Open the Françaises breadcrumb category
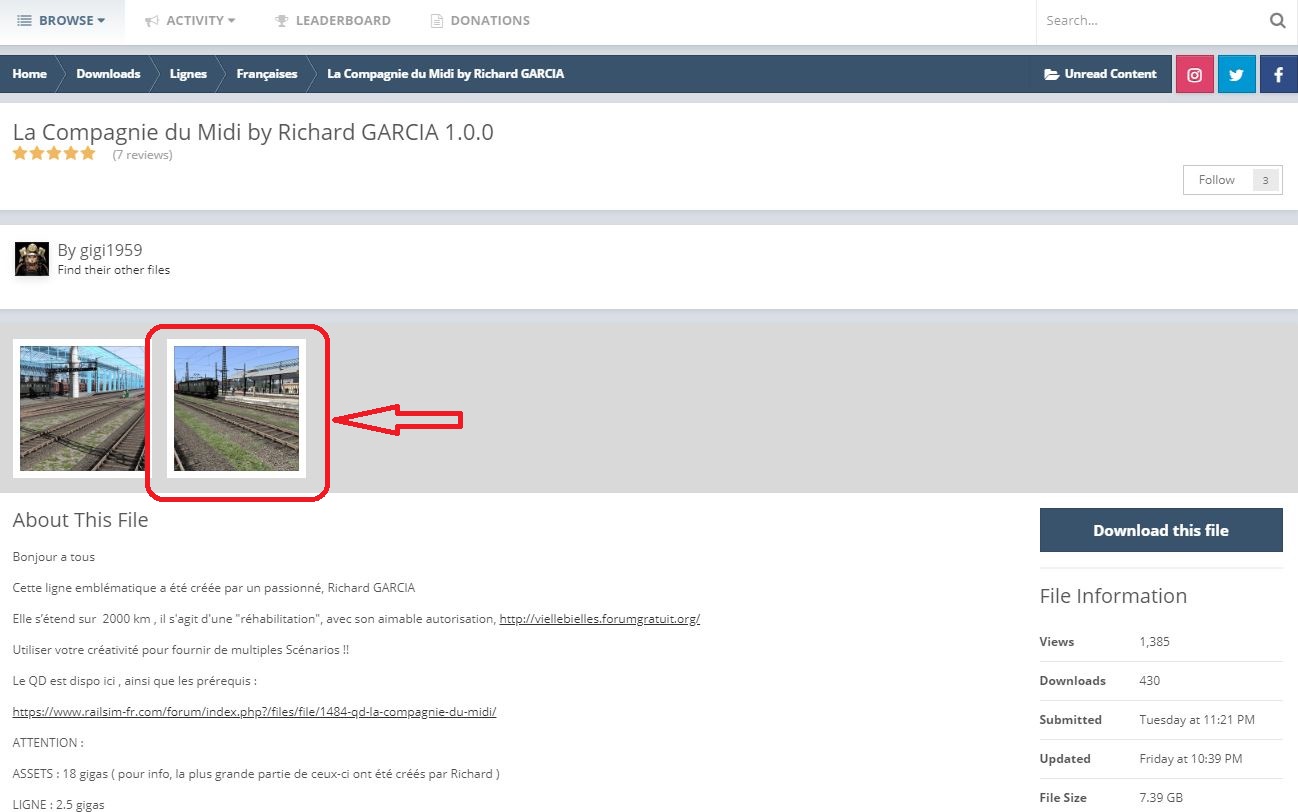 pyautogui.click(x=267, y=74)
